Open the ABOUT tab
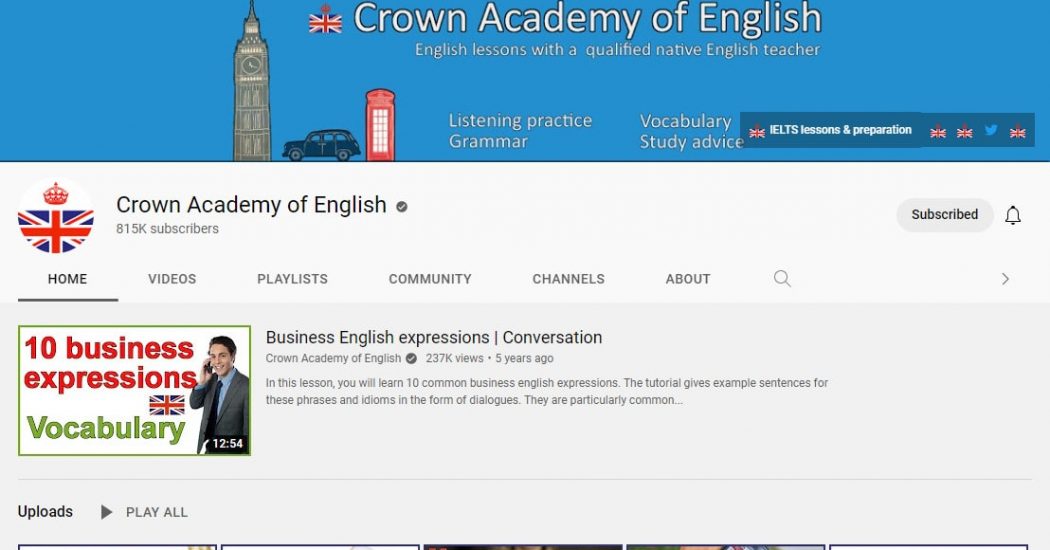Image resolution: width=1050 pixels, height=550 pixels. pos(688,279)
